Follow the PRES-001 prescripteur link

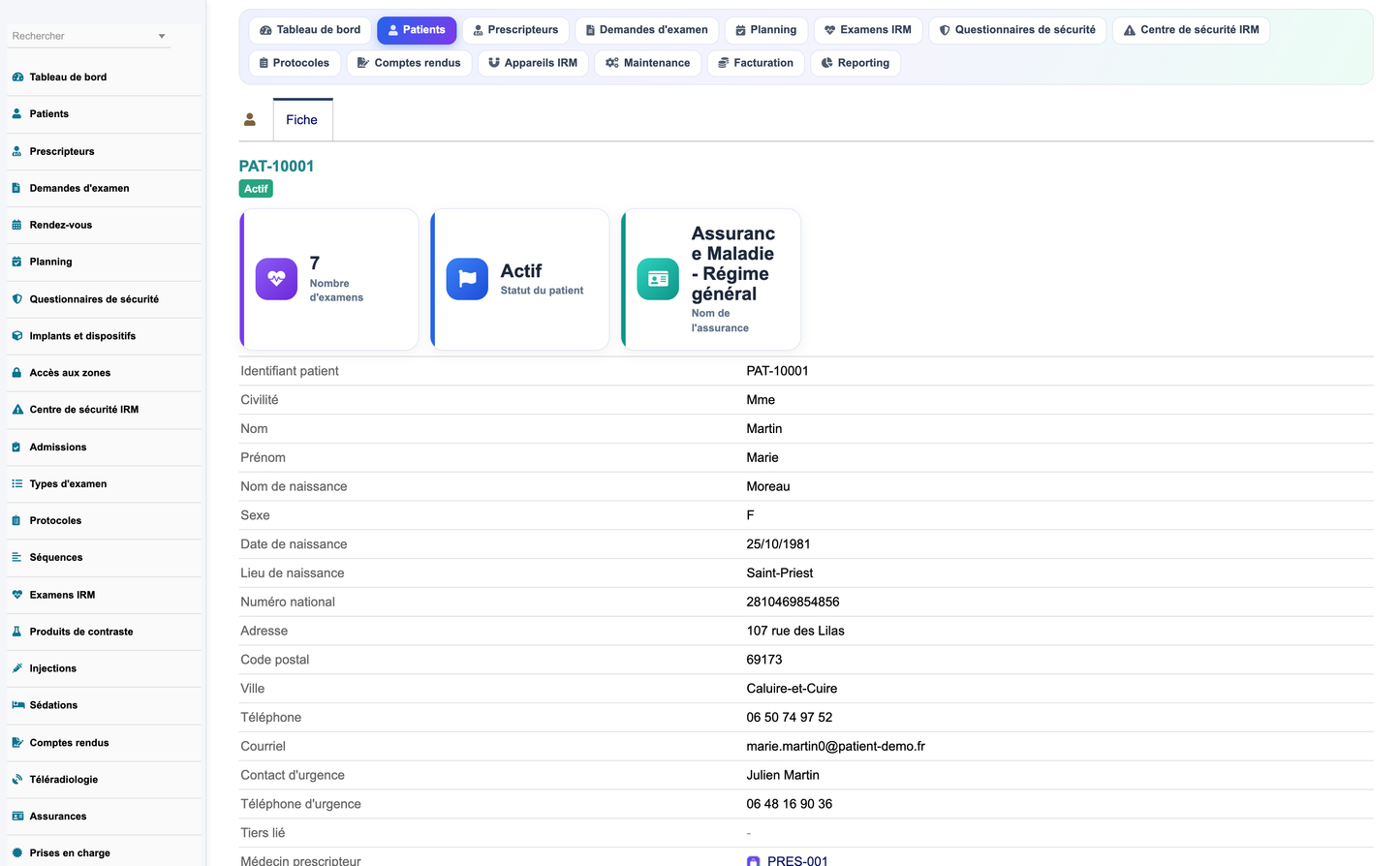(797, 860)
